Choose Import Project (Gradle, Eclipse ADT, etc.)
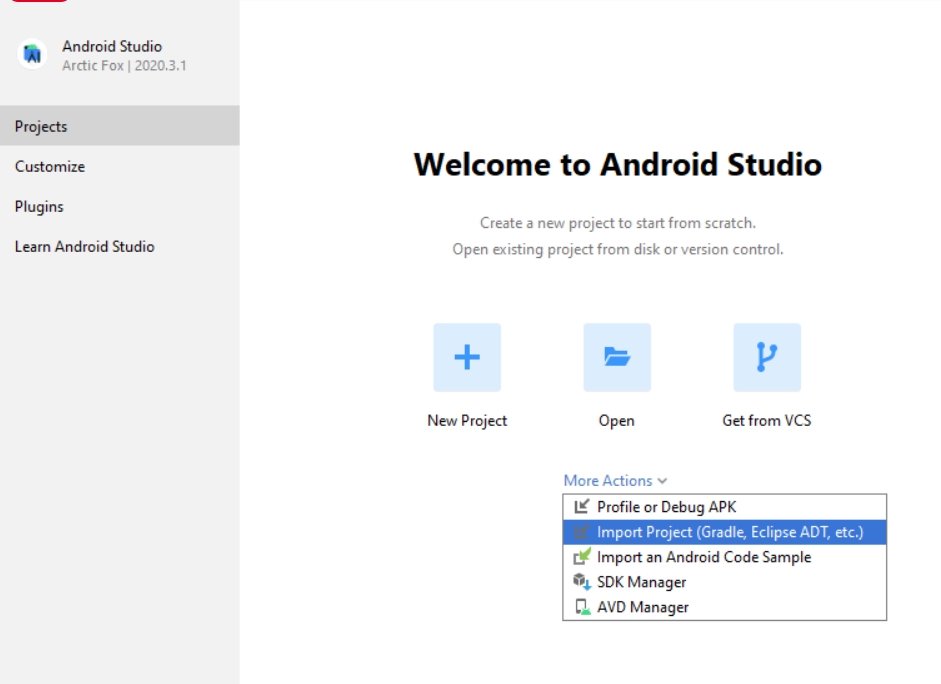Image resolution: width=941 pixels, height=684 pixels. point(729,532)
